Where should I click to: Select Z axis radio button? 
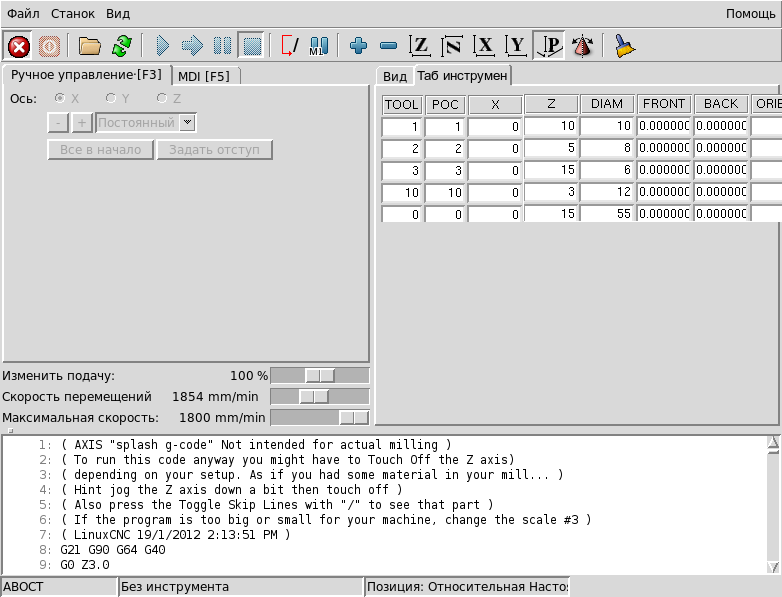point(162,98)
